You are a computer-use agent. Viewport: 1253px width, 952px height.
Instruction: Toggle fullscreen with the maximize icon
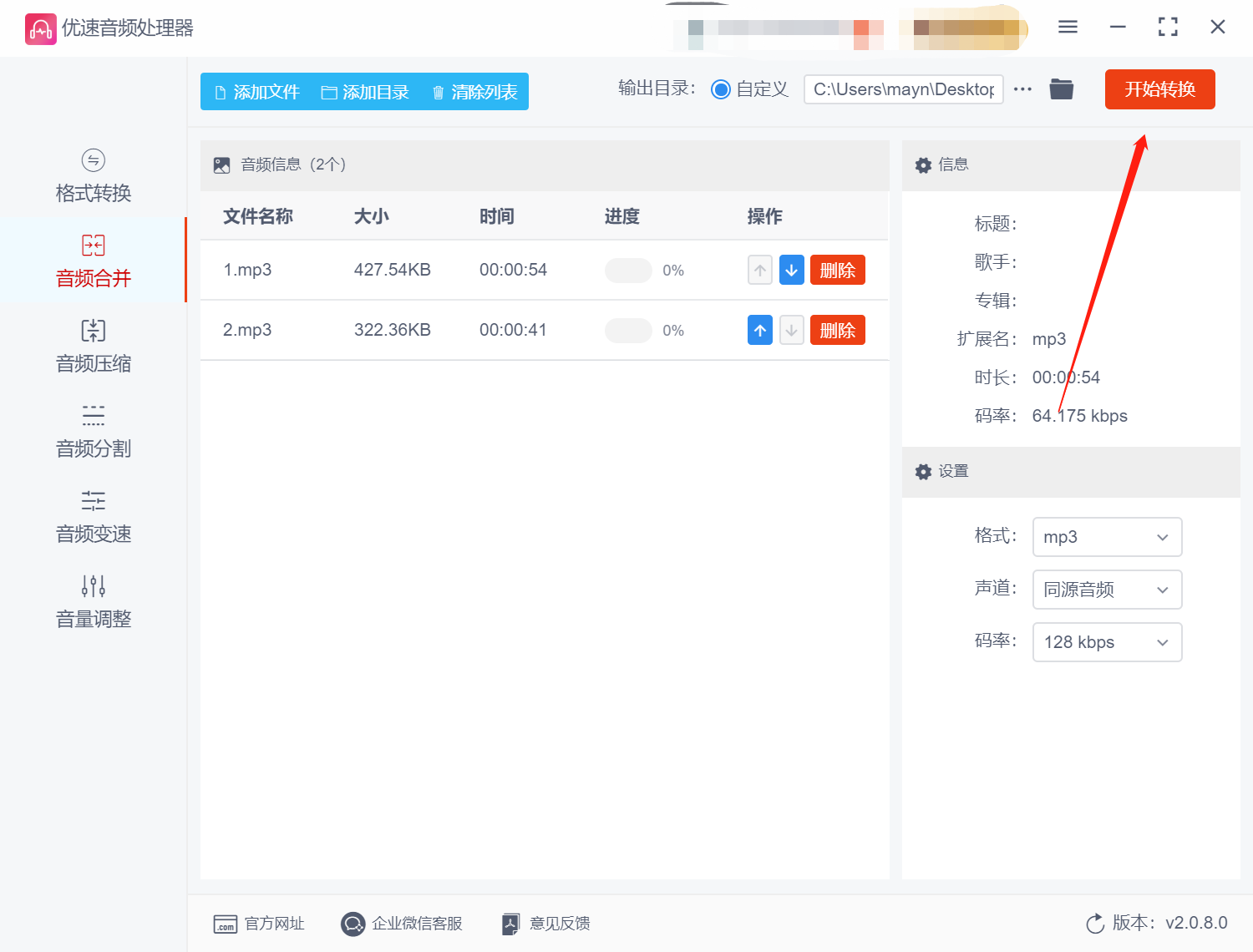pos(1168,27)
